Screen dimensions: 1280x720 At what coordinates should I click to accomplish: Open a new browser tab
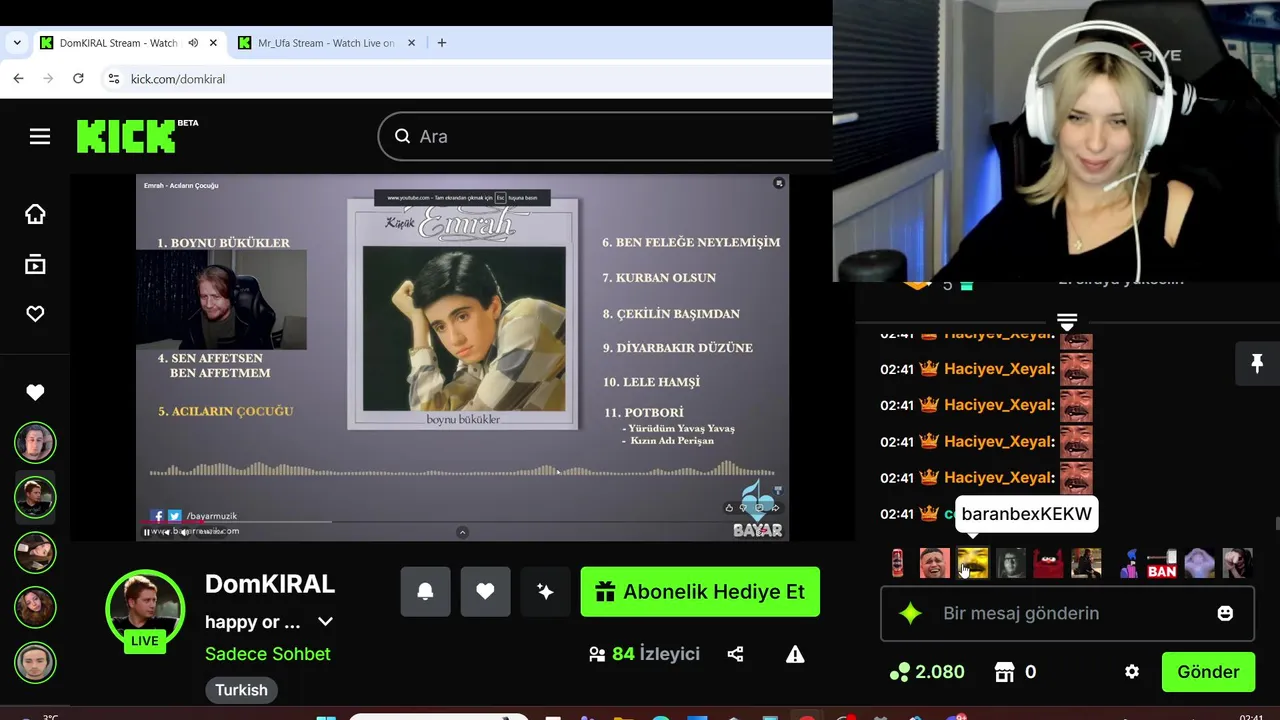pyautogui.click(x=442, y=43)
